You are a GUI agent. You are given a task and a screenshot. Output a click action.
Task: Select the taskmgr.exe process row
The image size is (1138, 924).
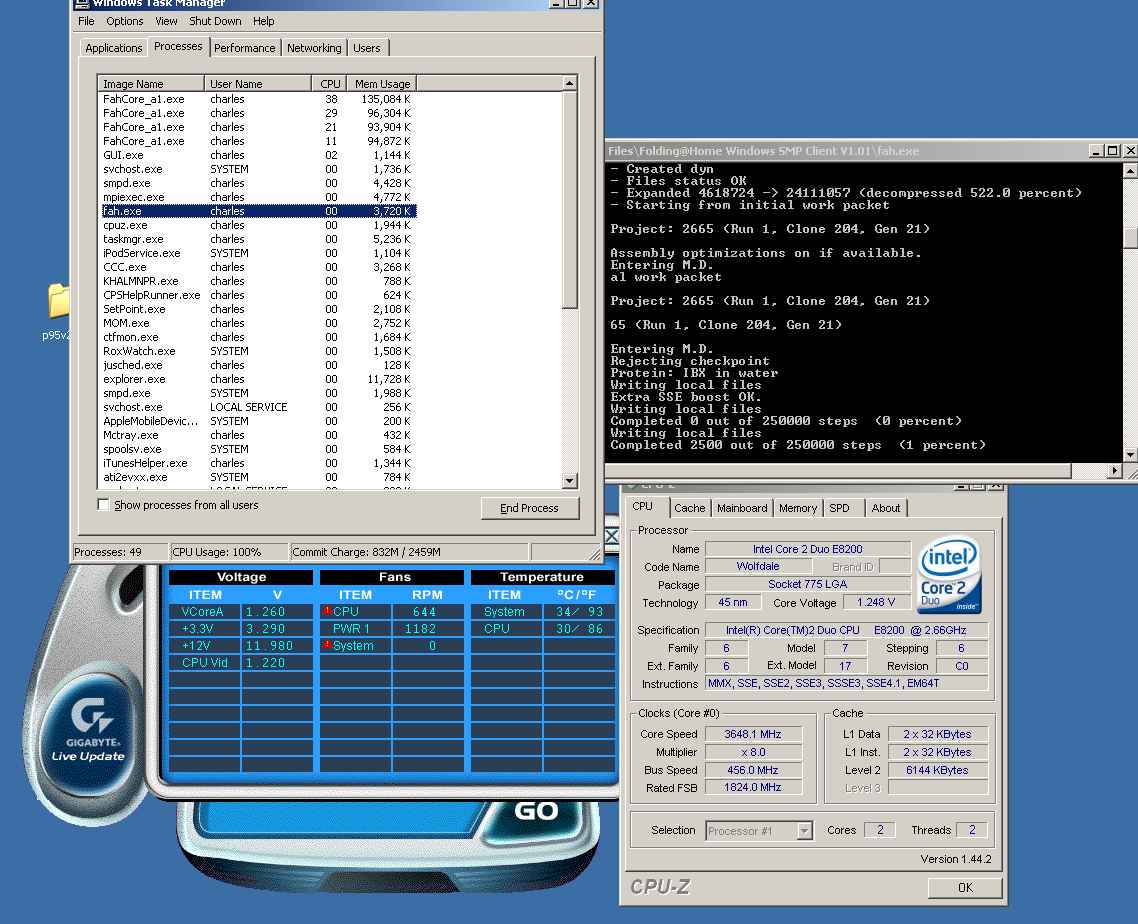click(x=258, y=239)
